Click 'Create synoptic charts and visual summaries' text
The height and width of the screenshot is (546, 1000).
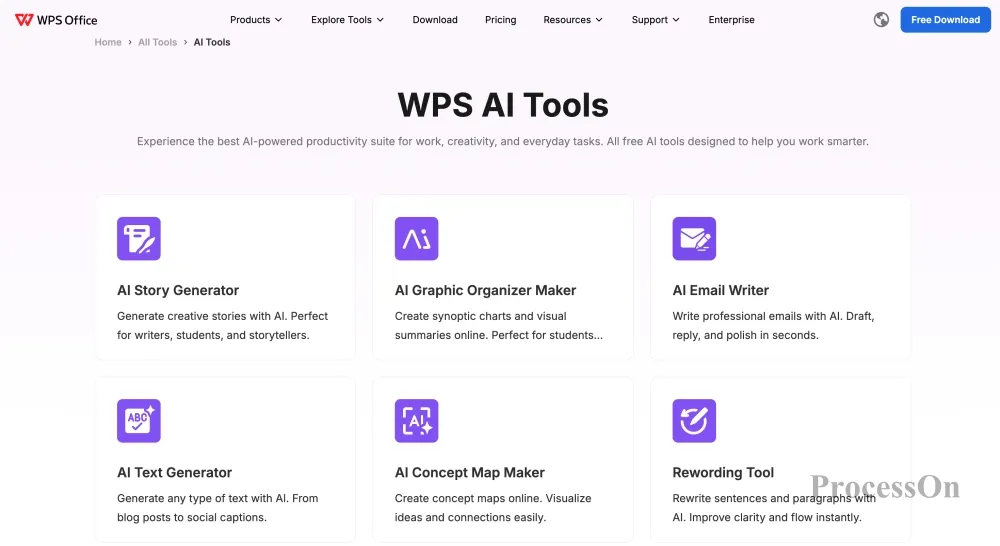coord(498,325)
